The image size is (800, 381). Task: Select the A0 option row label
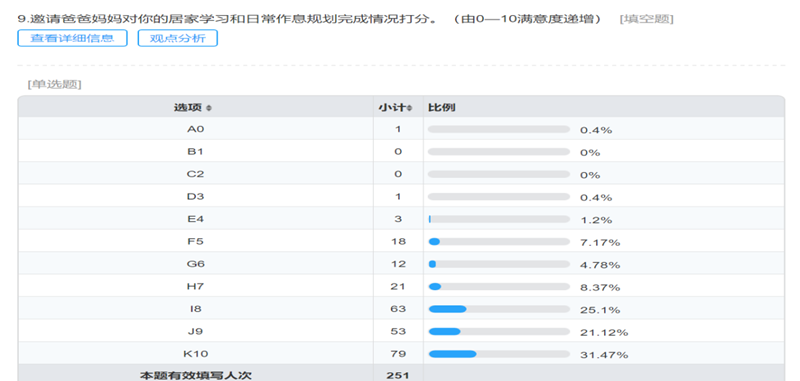pyautogui.click(x=195, y=130)
